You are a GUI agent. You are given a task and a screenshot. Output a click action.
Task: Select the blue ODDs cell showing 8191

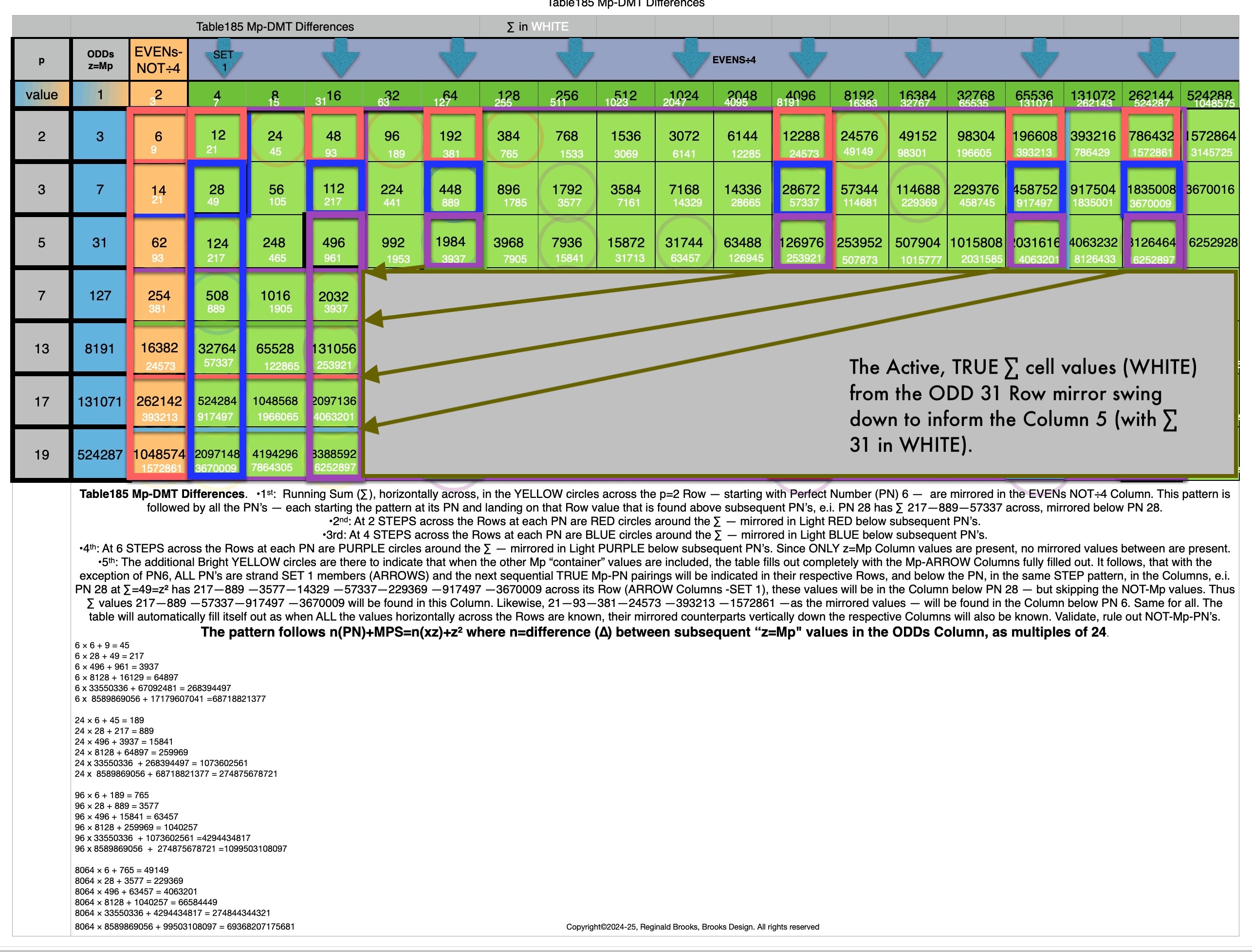click(x=100, y=348)
